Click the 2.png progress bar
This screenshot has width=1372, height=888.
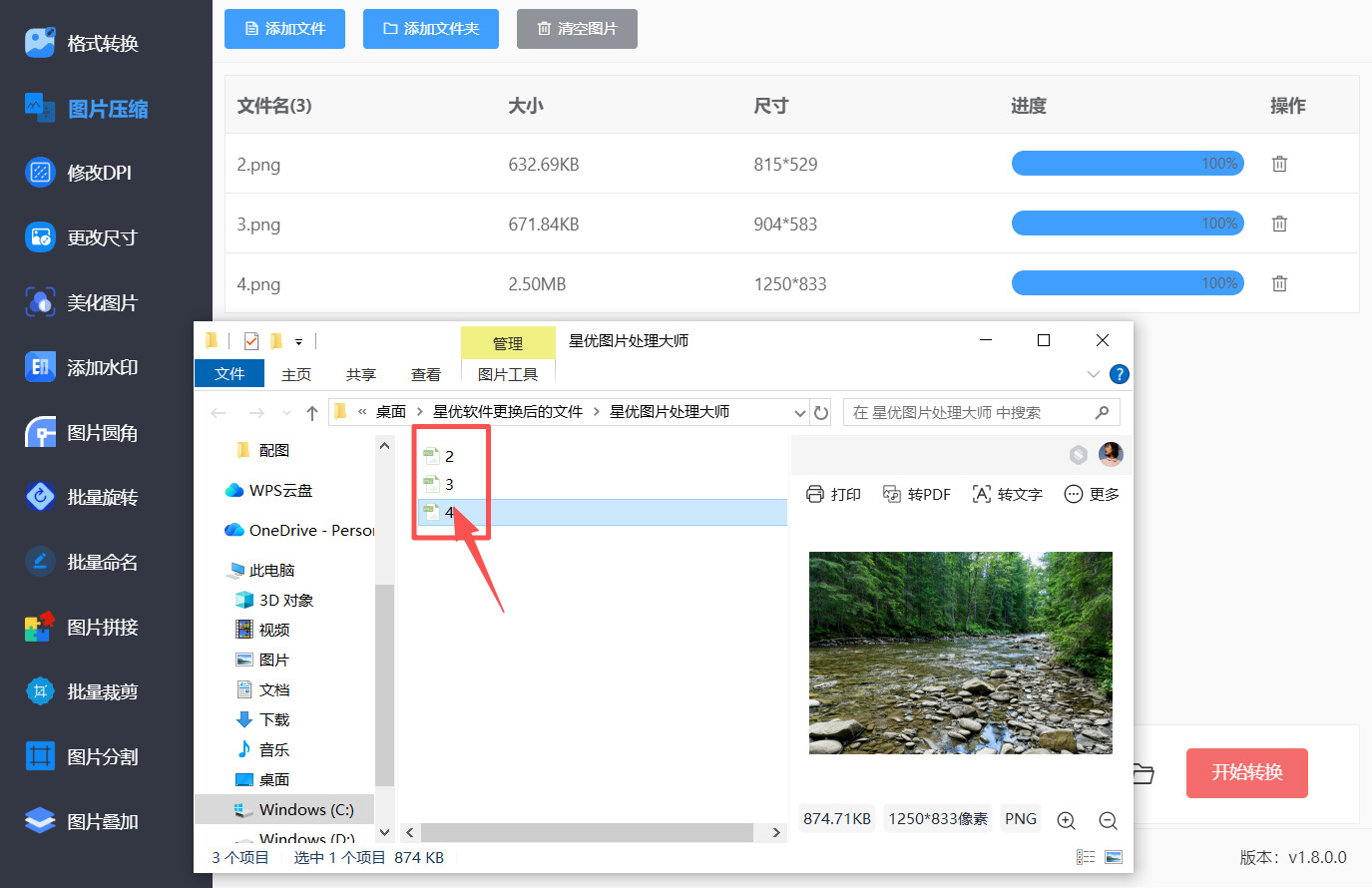click(1128, 164)
